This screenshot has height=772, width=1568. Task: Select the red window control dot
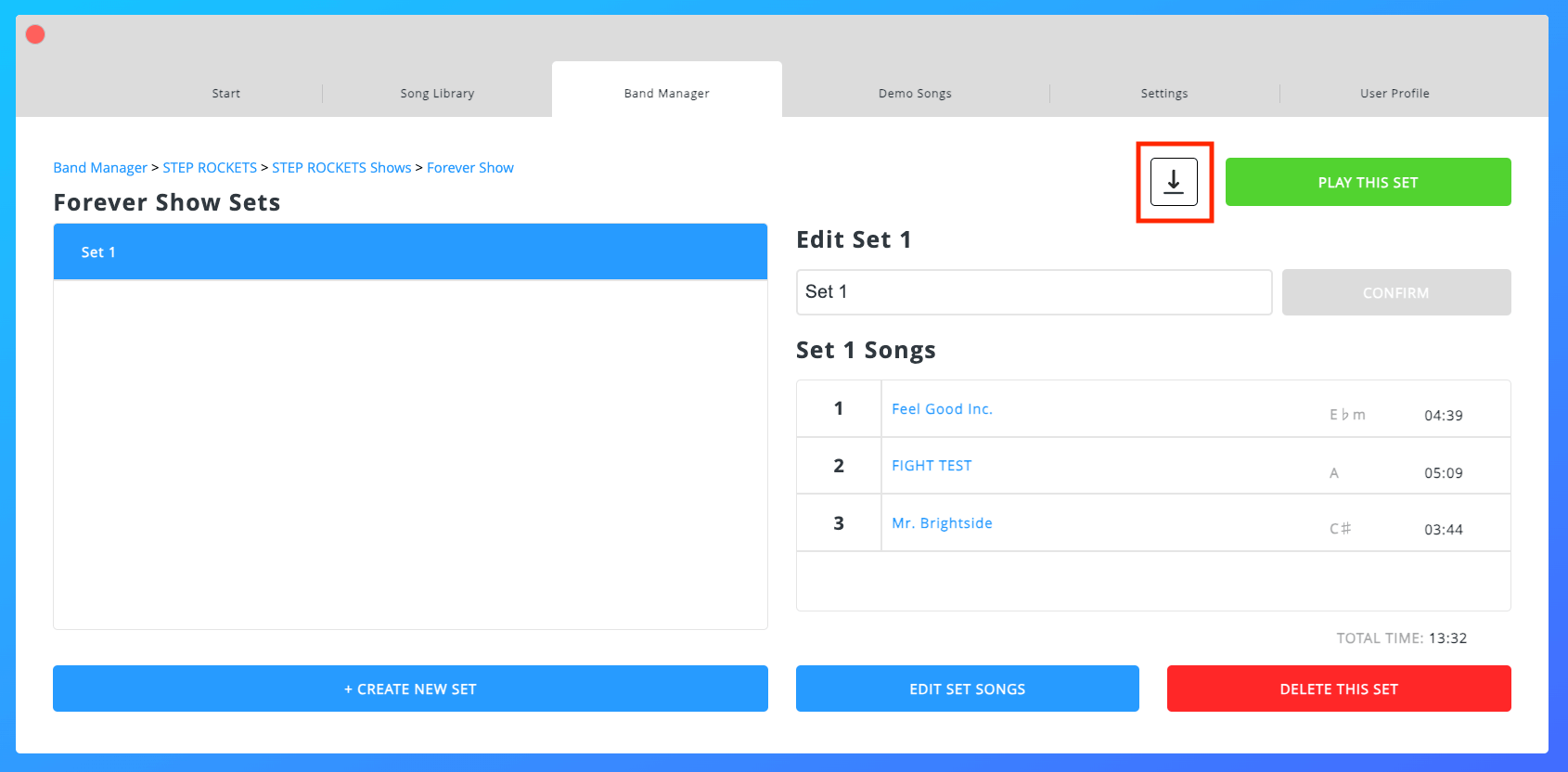[34, 33]
